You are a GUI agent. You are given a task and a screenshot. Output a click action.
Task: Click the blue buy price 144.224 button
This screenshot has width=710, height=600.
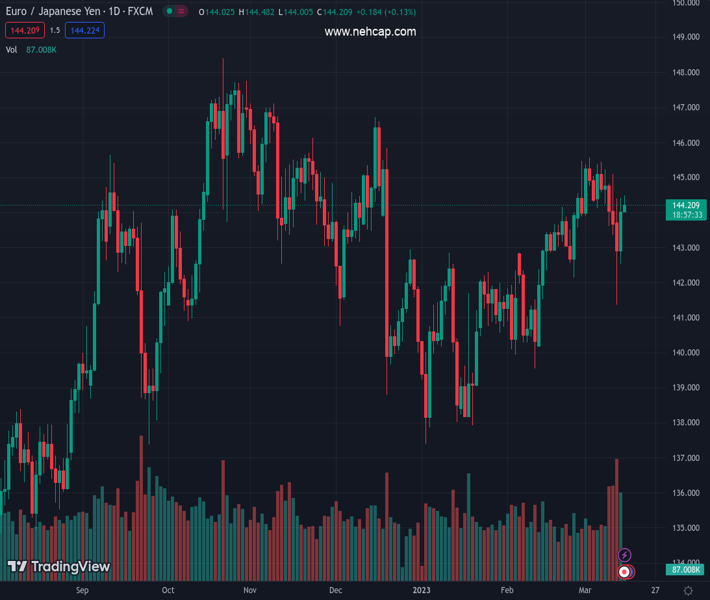[85, 31]
